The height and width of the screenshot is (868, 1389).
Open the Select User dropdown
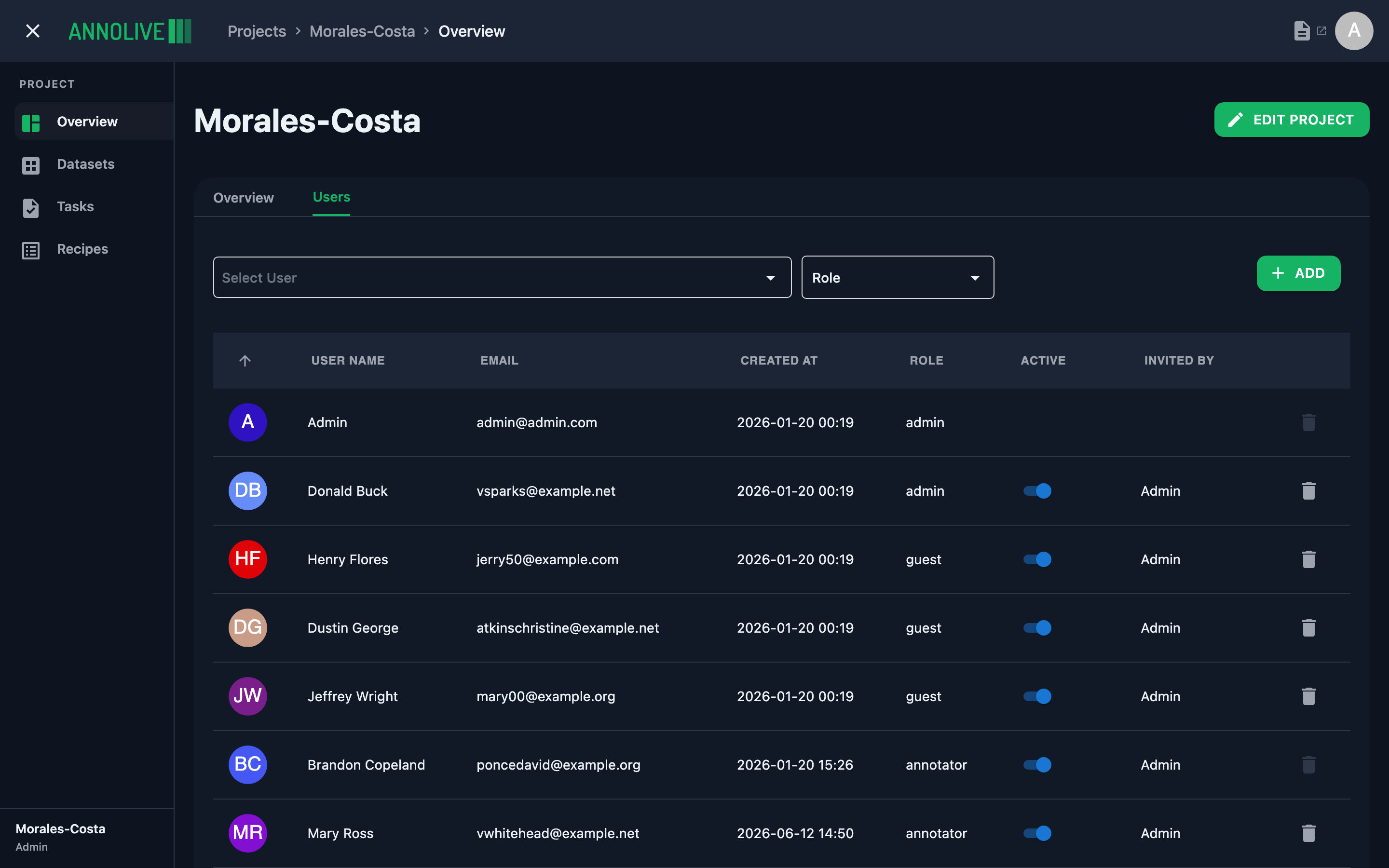(x=502, y=277)
